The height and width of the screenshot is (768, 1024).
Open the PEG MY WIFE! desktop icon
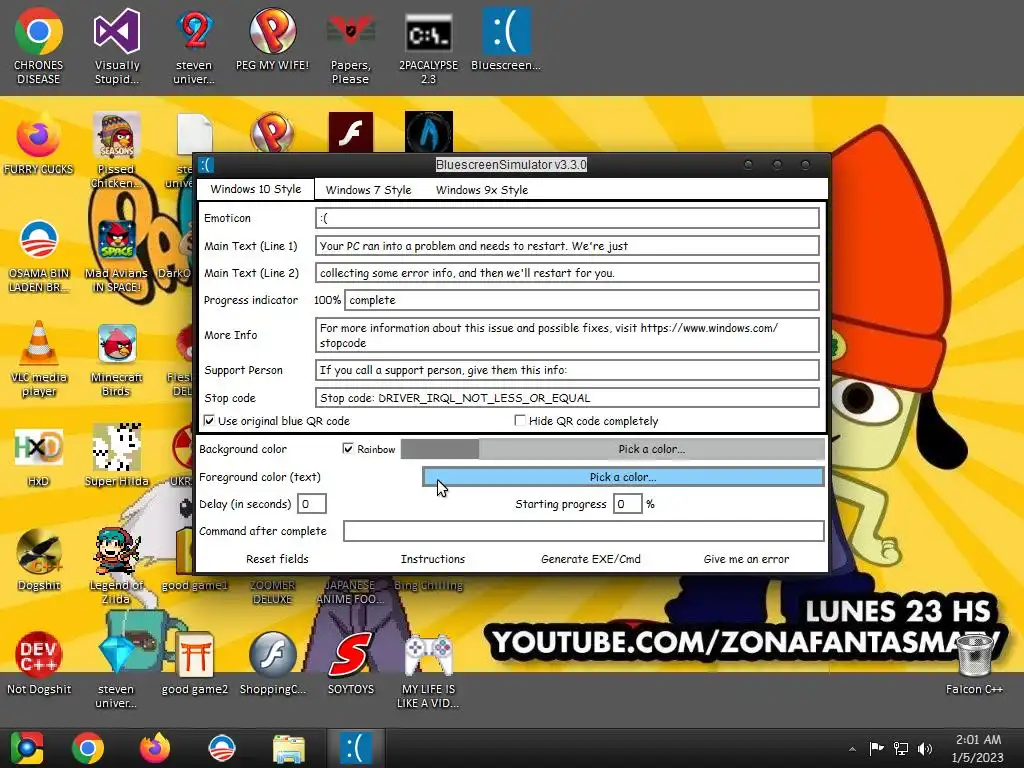[x=272, y=39]
